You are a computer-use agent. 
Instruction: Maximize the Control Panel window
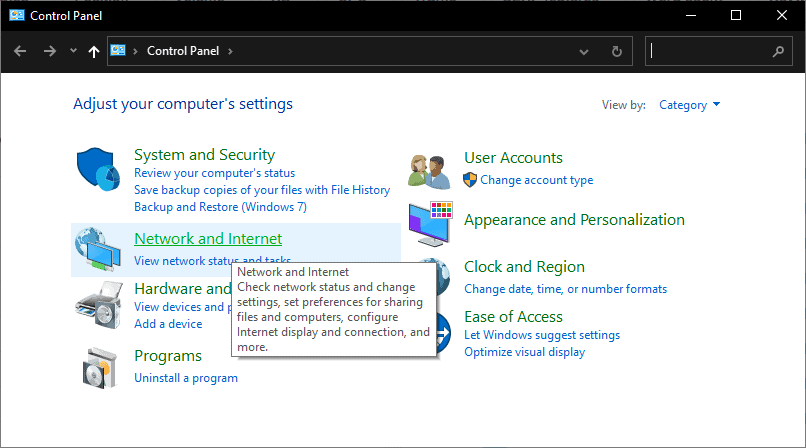click(736, 15)
